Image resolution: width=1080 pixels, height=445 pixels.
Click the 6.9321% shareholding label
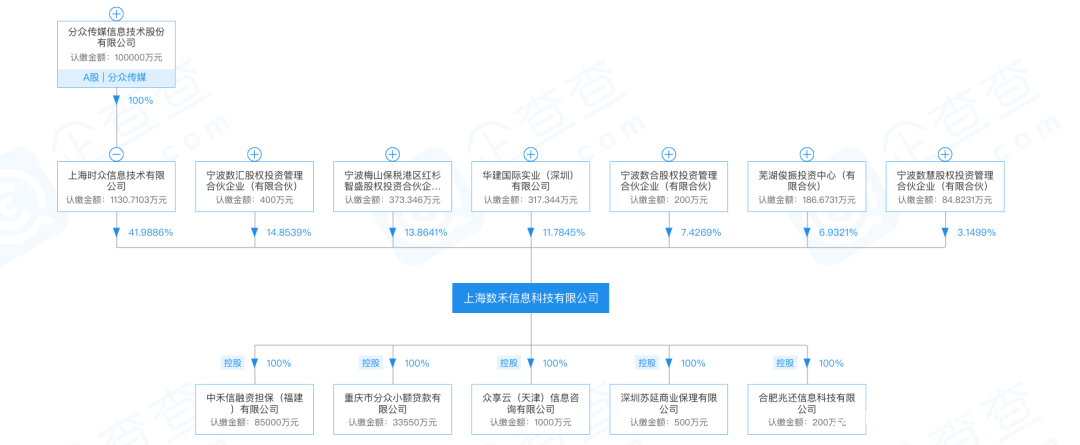tap(838, 232)
